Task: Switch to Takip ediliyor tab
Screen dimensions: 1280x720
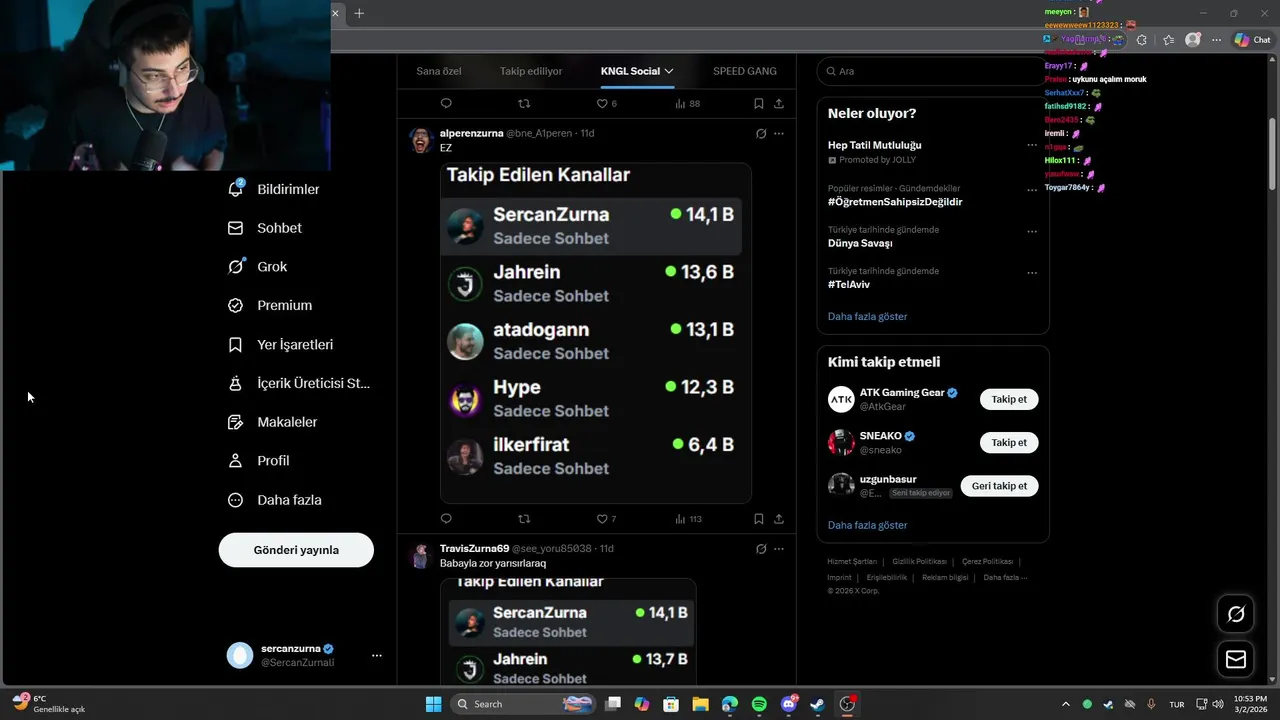Action: point(531,71)
